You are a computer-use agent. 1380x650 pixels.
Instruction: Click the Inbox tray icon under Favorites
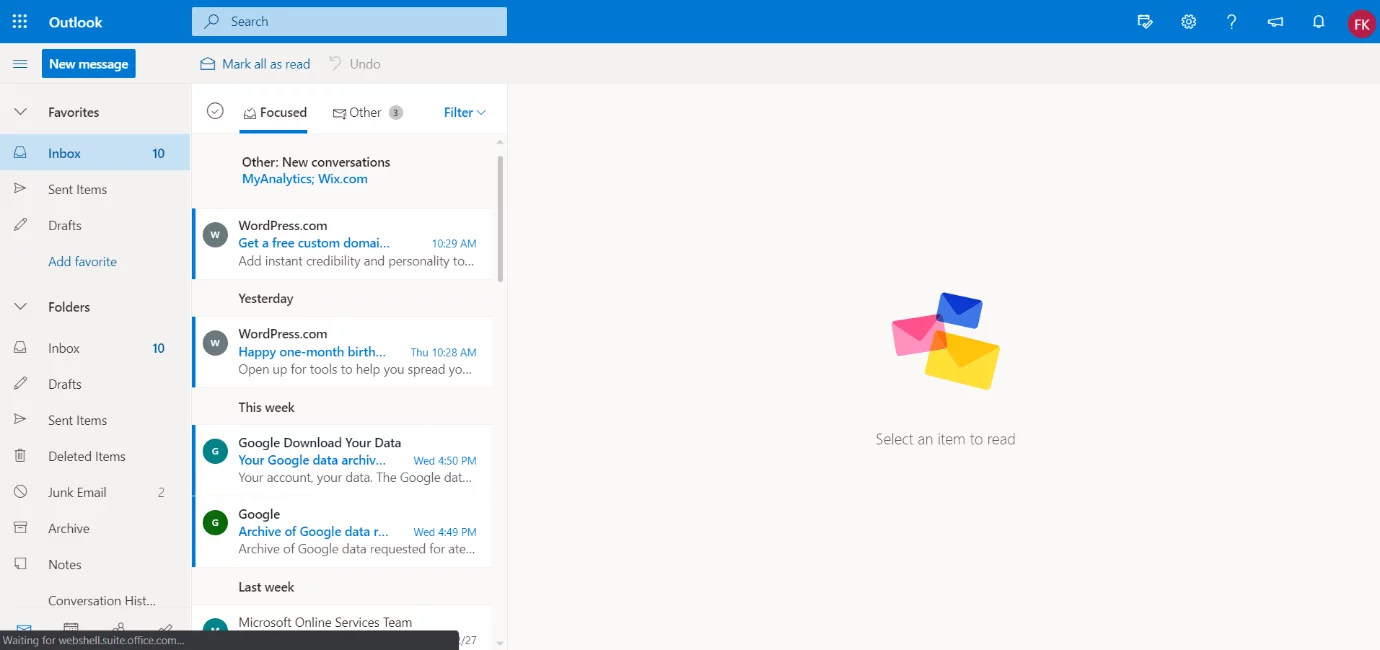(x=20, y=153)
